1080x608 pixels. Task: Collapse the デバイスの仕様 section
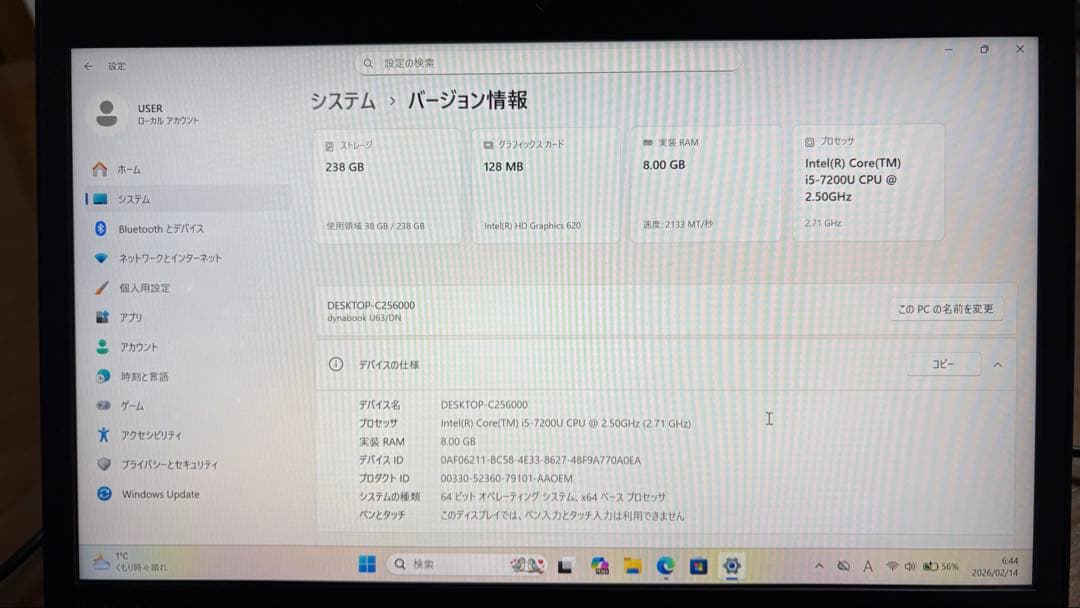point(998,364)
